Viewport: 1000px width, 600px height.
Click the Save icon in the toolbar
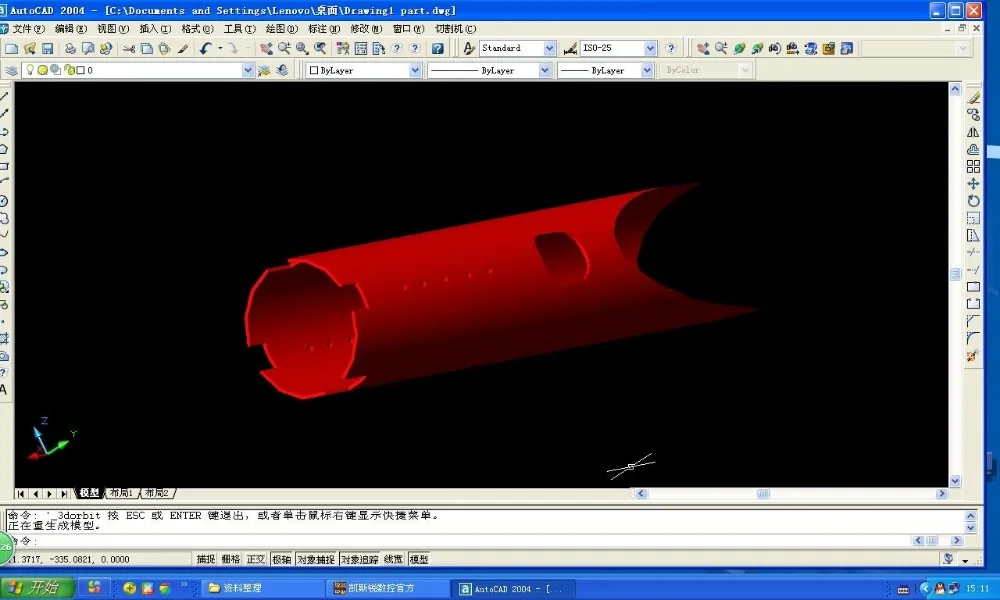(47, 48)
